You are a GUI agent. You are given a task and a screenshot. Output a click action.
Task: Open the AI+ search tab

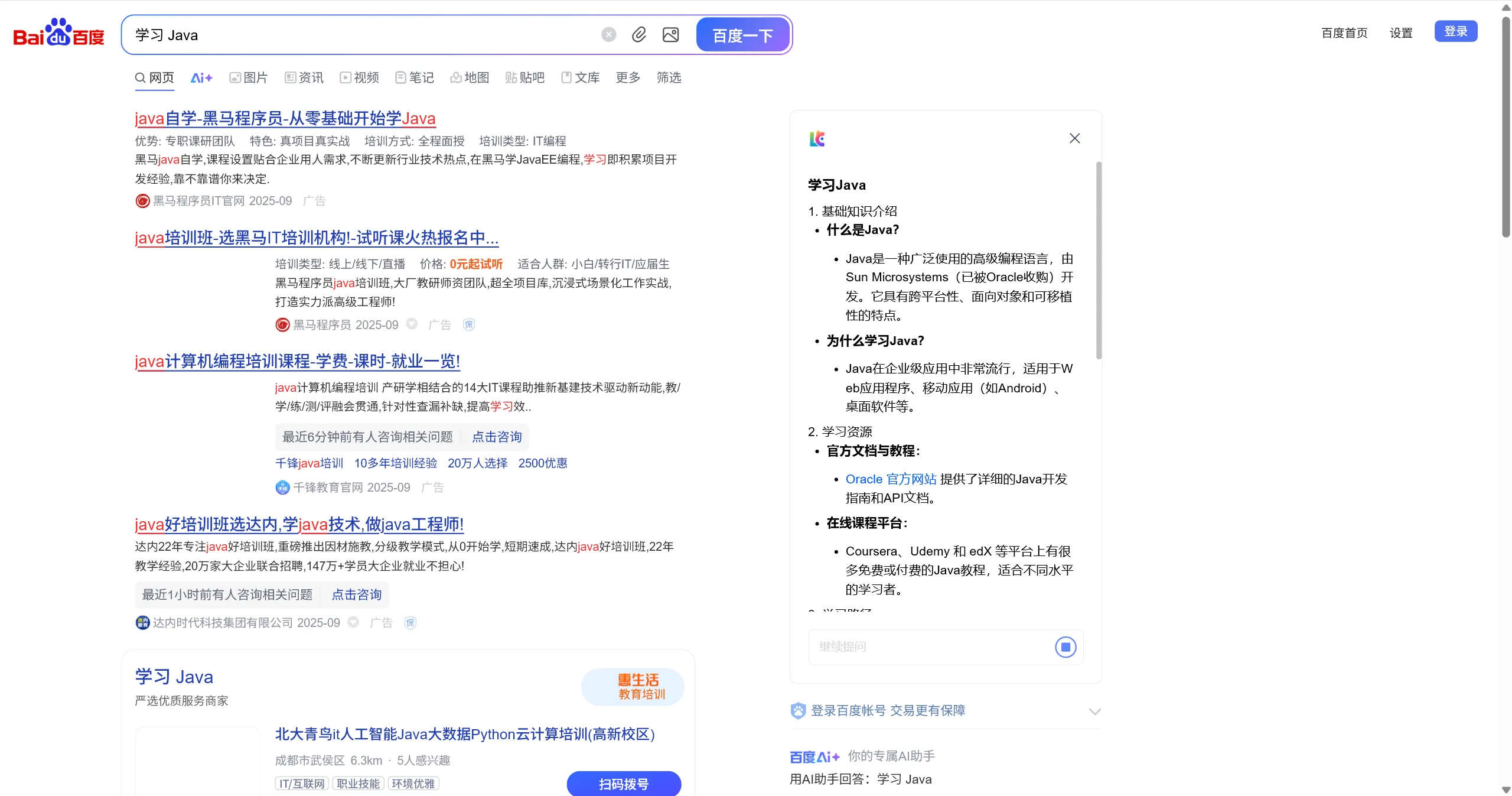pos(201,77)
